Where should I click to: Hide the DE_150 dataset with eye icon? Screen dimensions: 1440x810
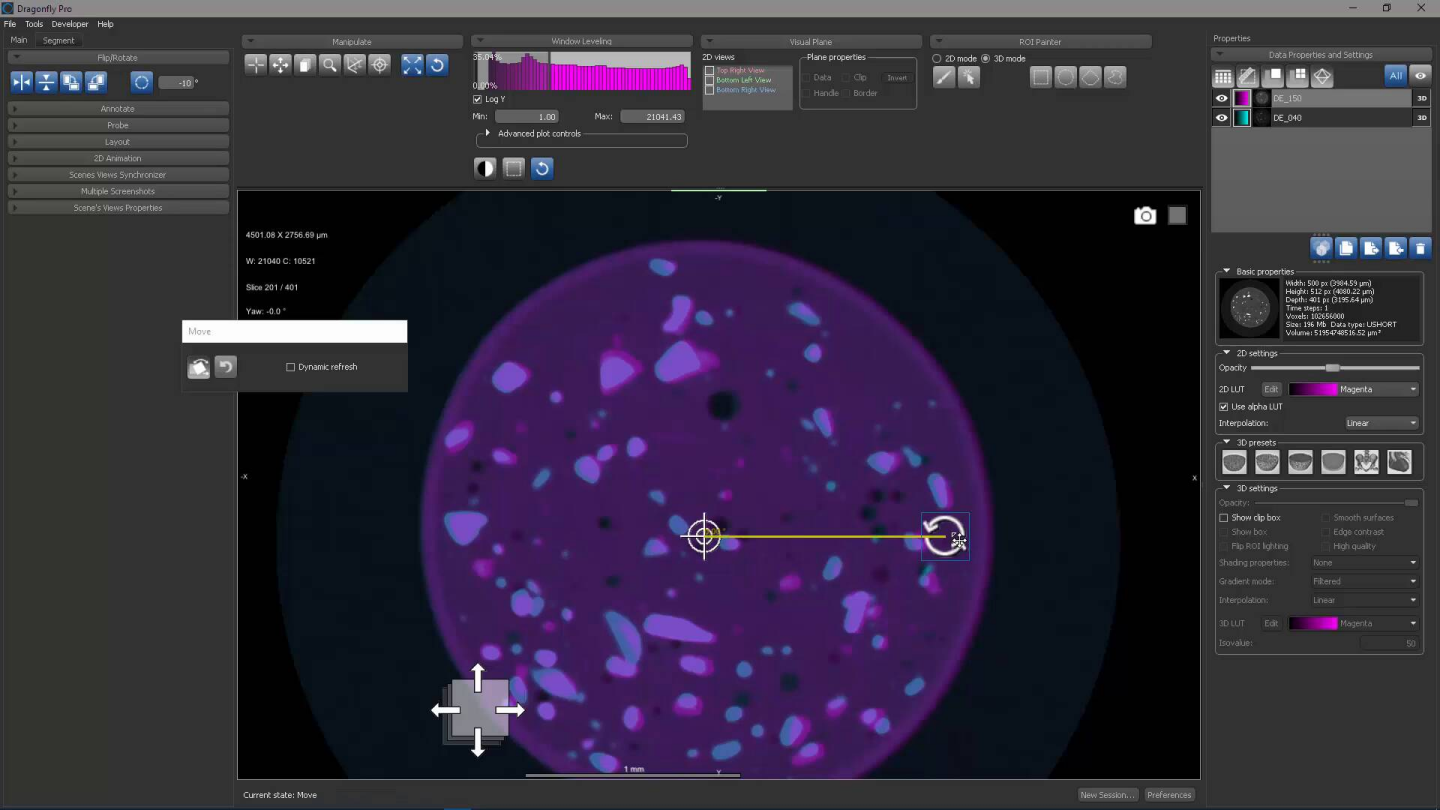1221,98
